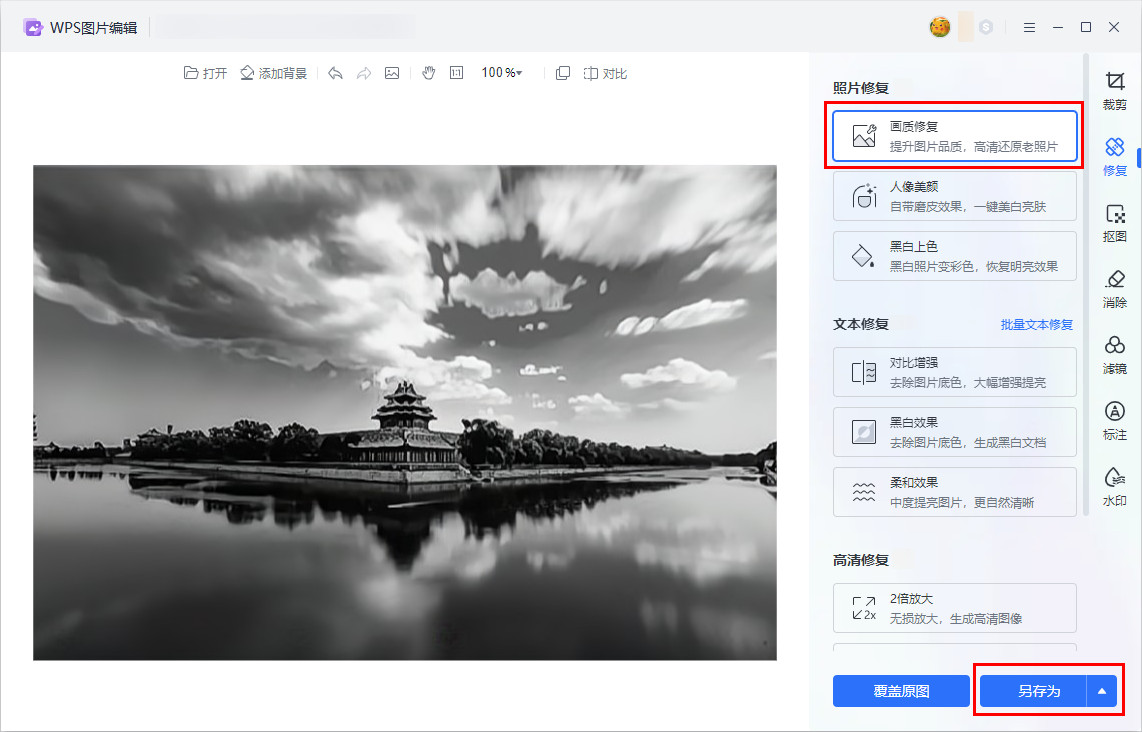Screen dimensions: 1142x732
Task: Toggle the 对比 compare view
Action: (605, 73)
